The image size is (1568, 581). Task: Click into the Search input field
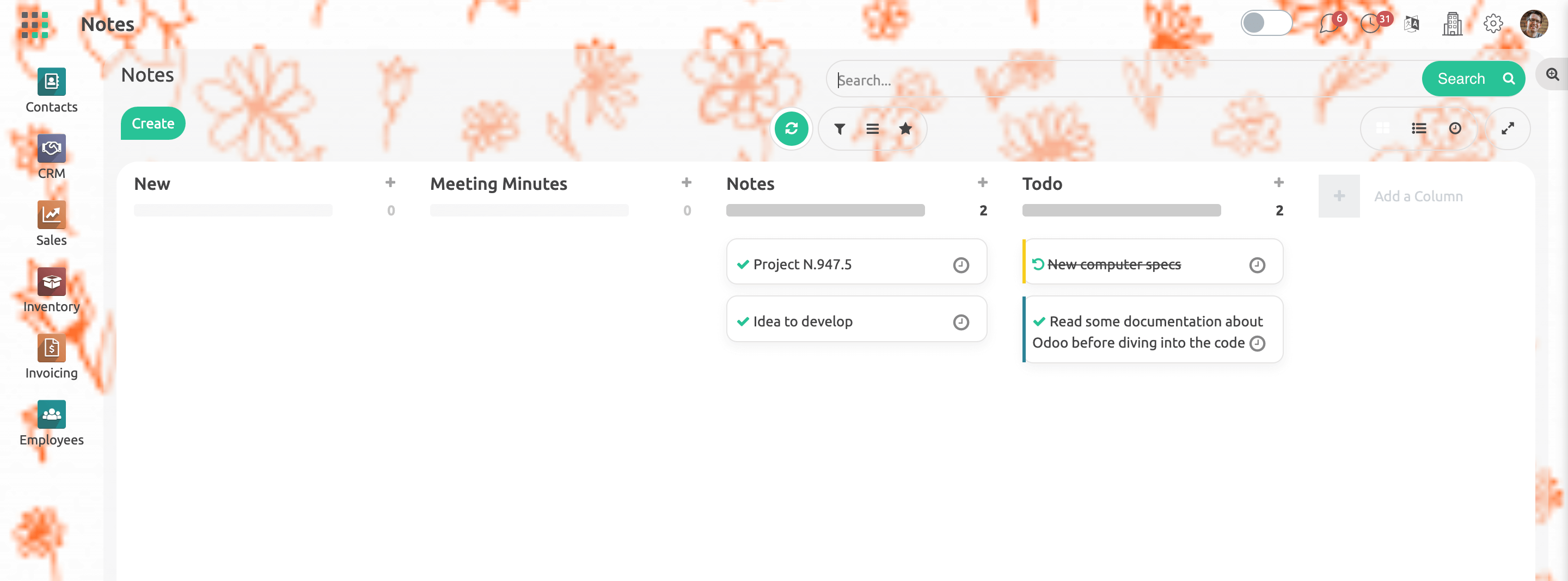[x=1120, y=80]
